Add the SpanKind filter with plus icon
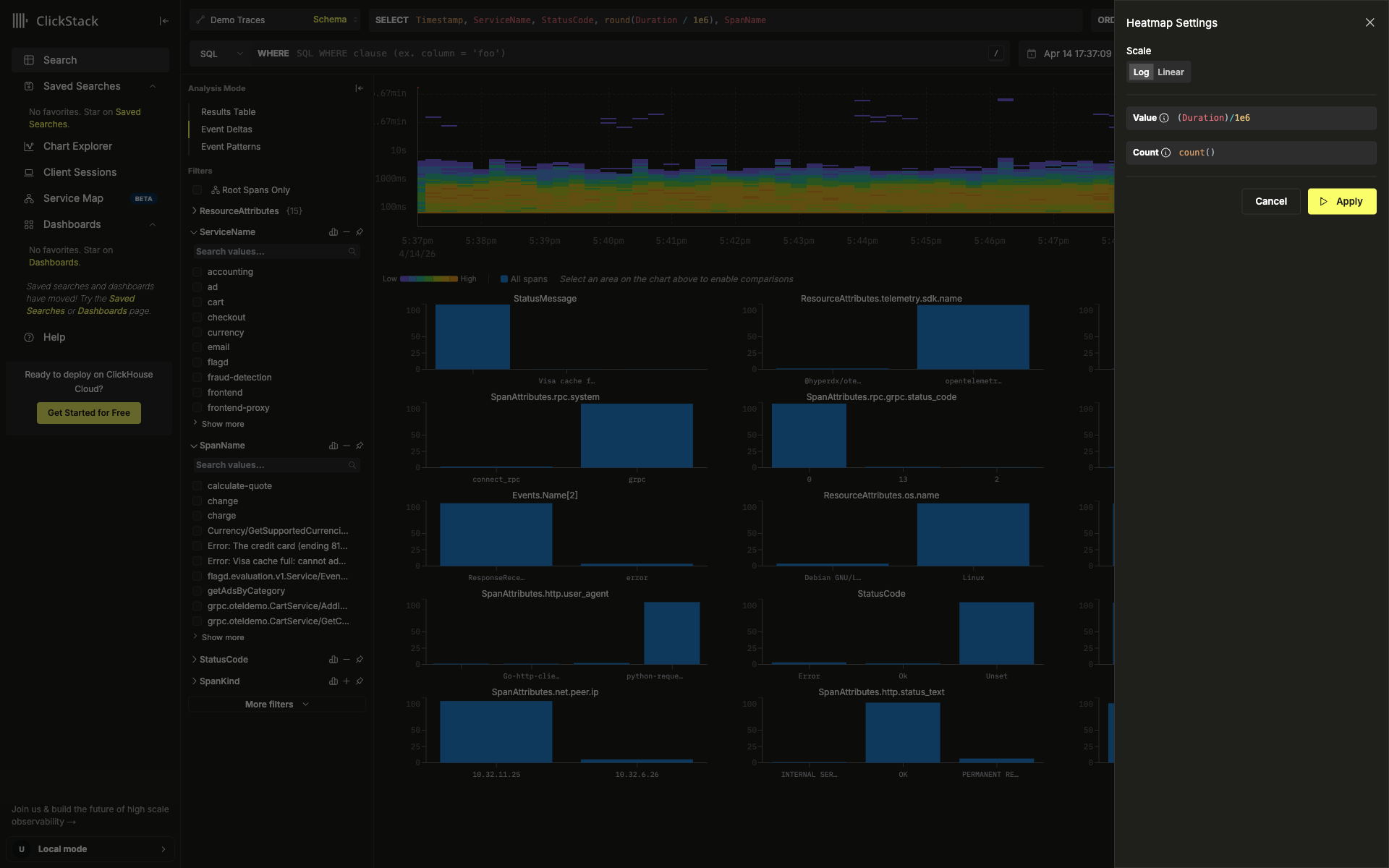 [x=347, y=681]
